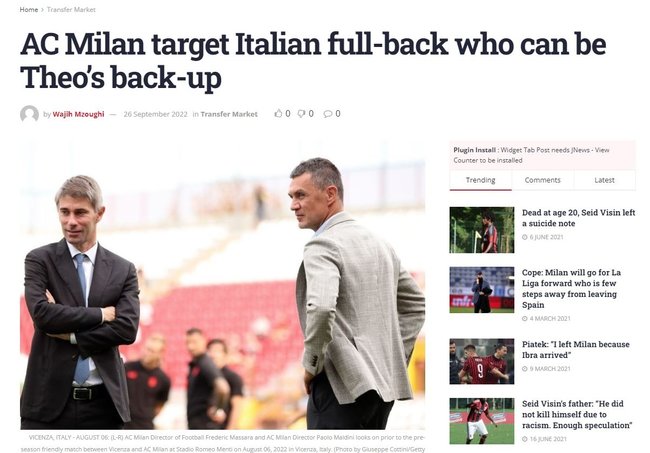Screen dimensions: 650x453
Task: Open the Seid Visin suicide note article
Action: pos(578,218)
